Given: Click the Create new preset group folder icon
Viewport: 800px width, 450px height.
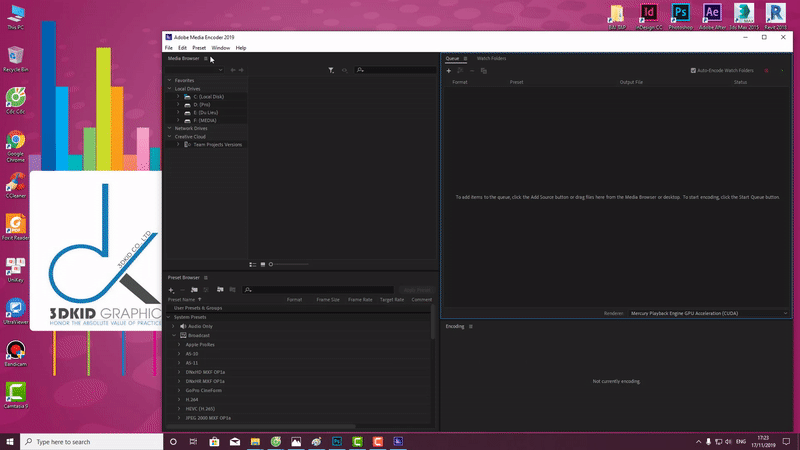Looking at the screenshot, I should coord(194,290).
